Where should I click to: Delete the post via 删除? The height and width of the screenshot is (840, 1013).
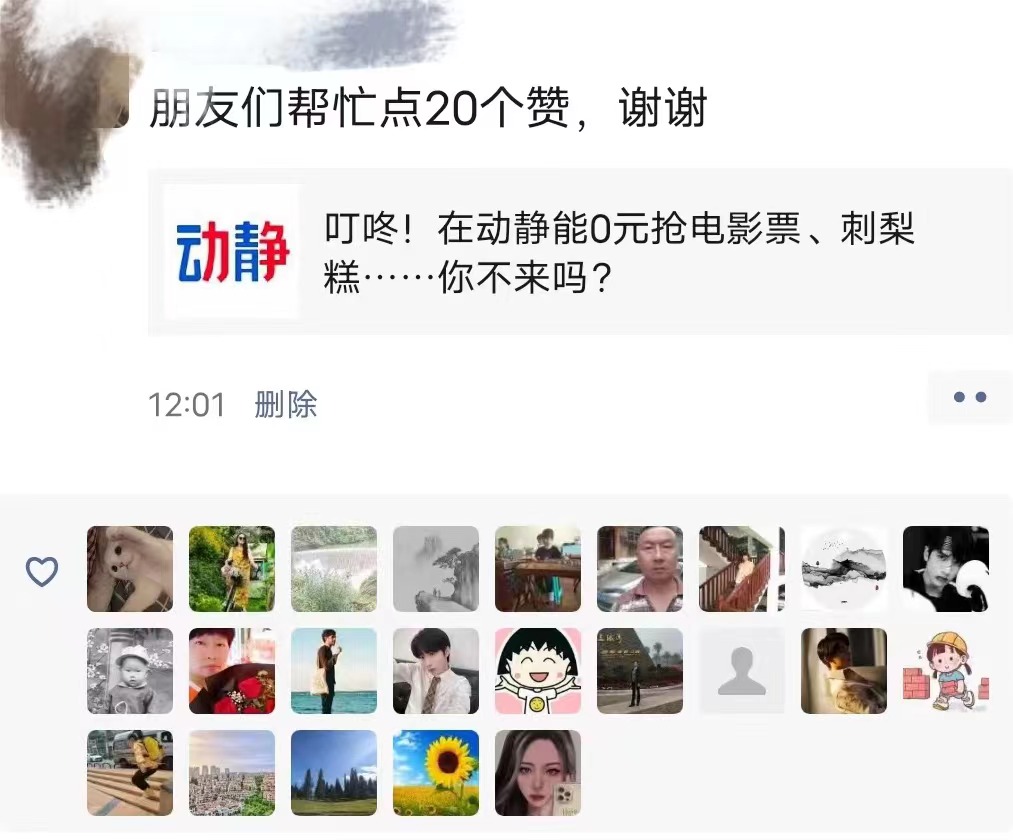[x=286, y=405]
